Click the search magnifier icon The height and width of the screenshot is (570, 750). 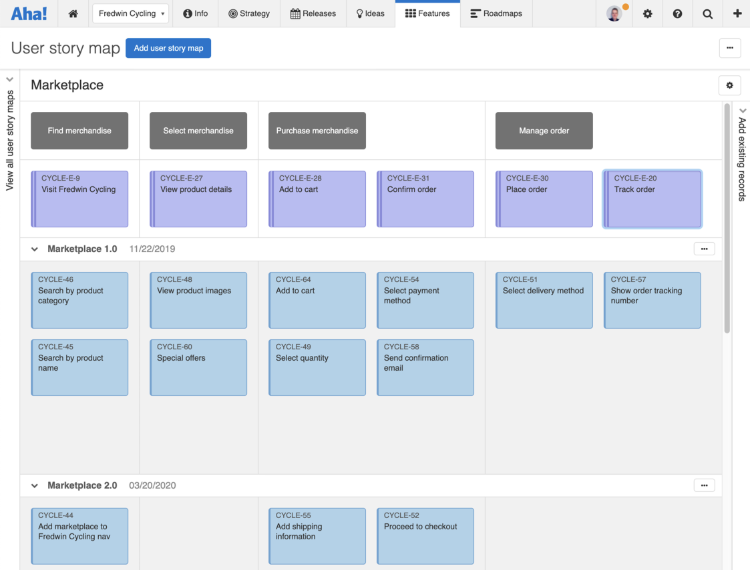[708, 14]
